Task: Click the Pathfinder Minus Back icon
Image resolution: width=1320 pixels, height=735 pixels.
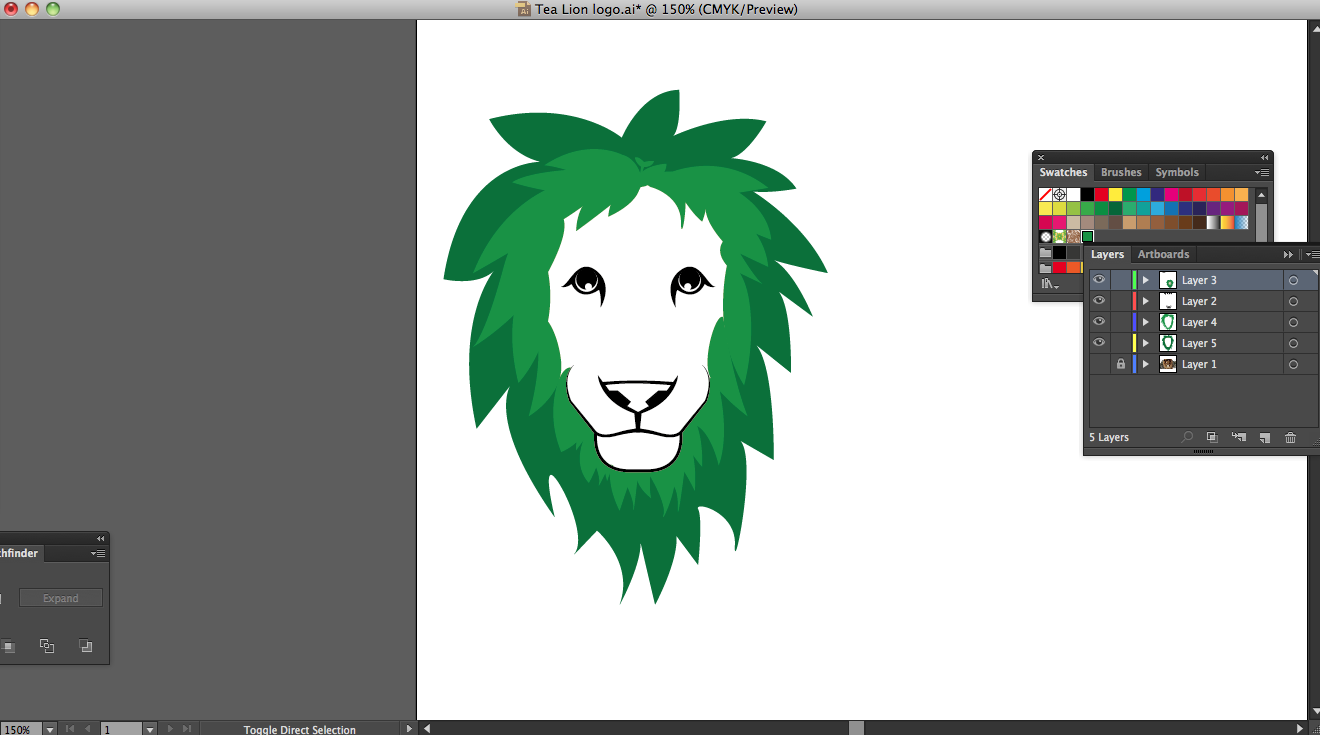Action: pos(85,646)
